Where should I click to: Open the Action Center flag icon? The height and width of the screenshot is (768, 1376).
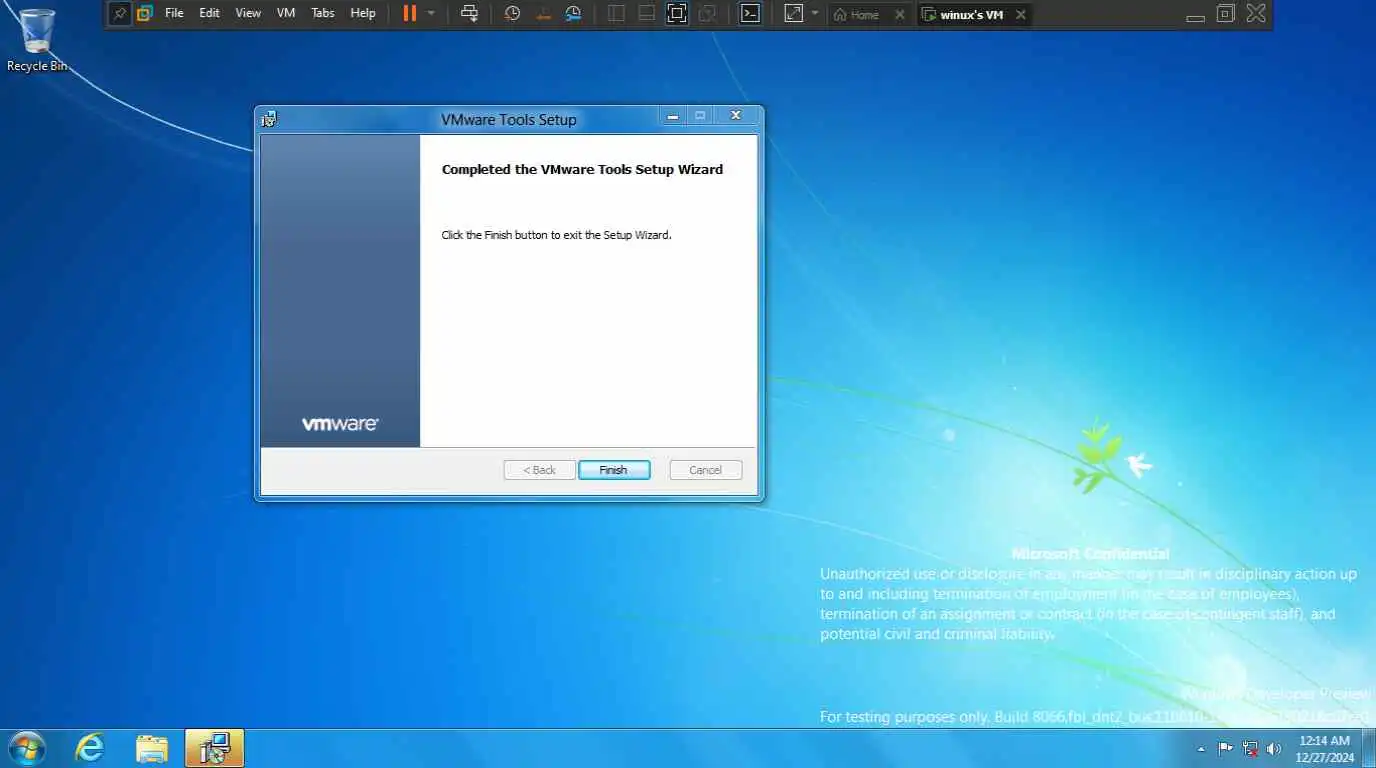click(x=1225, y=748)
